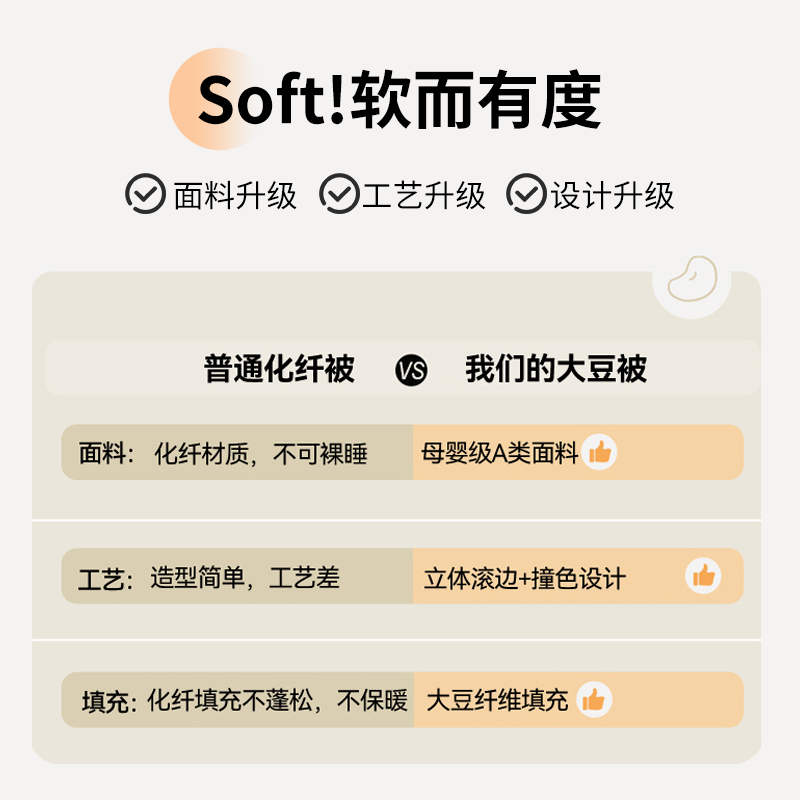800x800 pixels.
Task: Click the Soft!软而有度 headline
Action: [400, 99]
